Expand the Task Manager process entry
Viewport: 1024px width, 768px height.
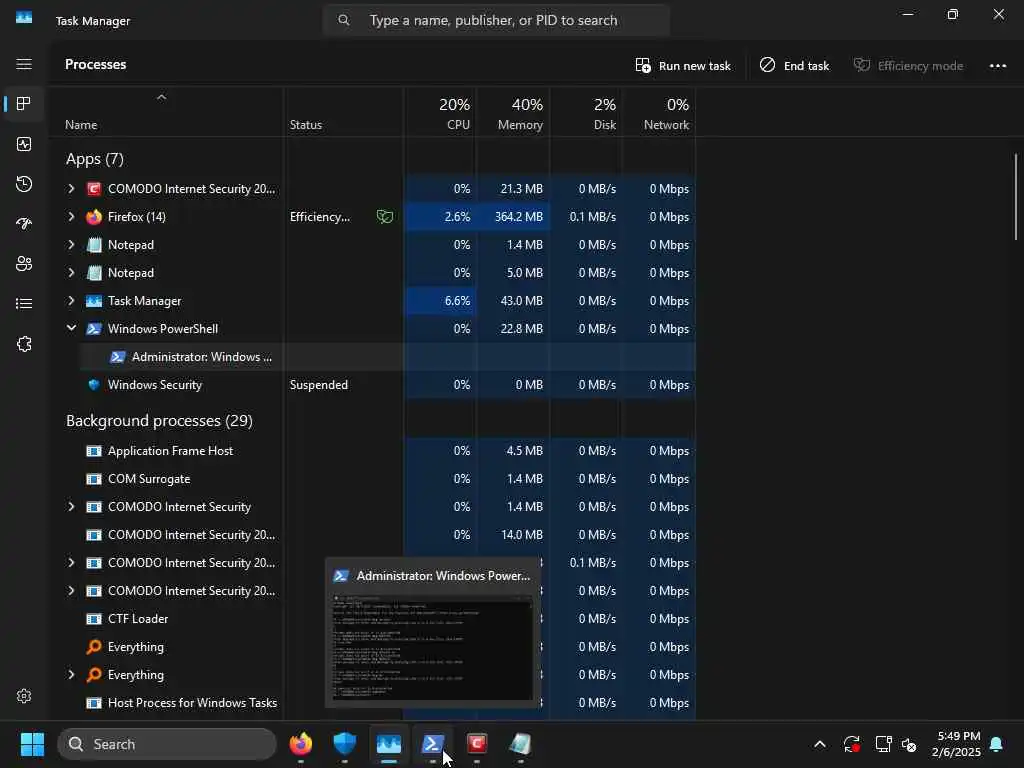[71, 300]
